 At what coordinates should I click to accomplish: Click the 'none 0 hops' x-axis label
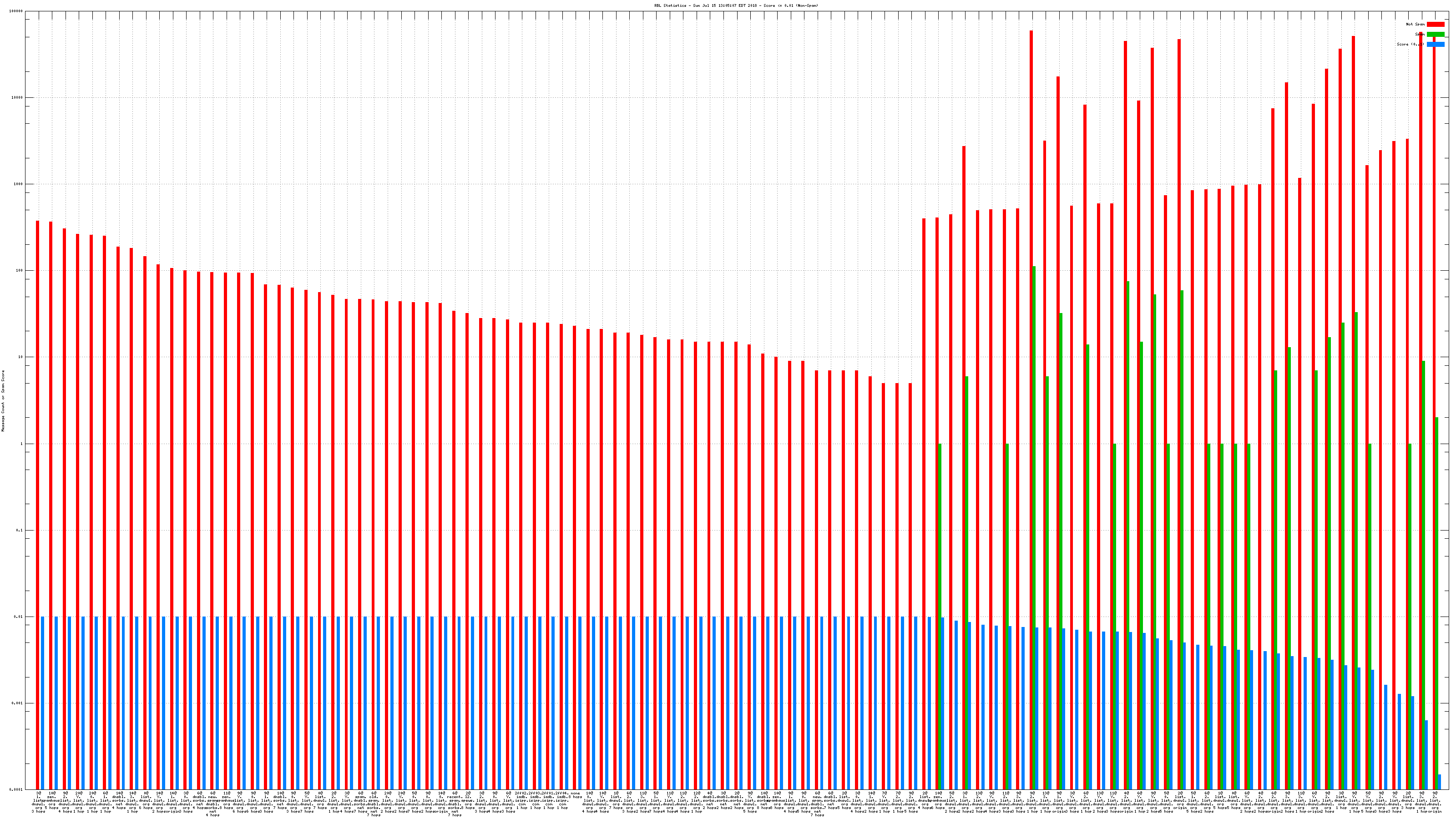575,795
